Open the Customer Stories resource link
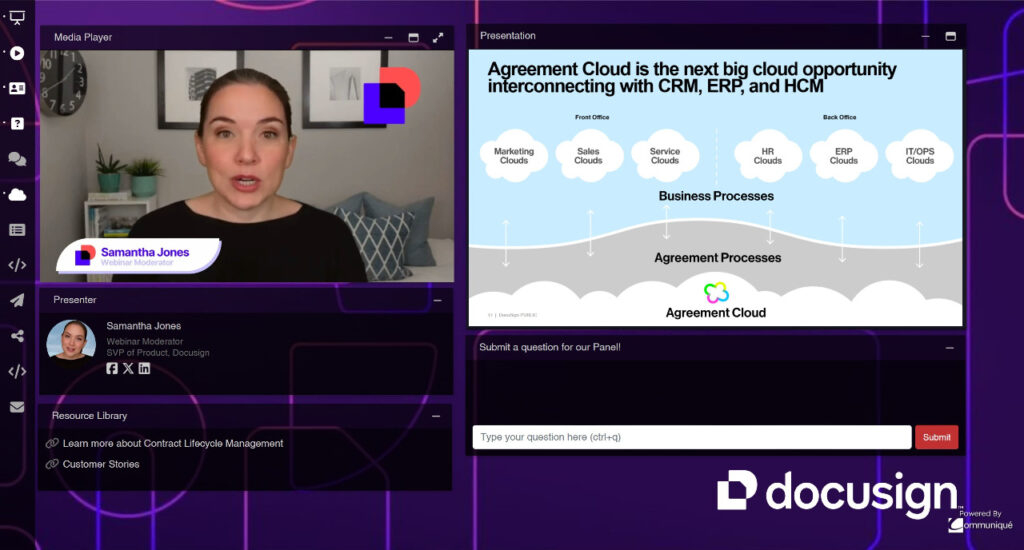Image resolution: width=1024 pixels, height=550 pixels. click(x=101, y=464)
